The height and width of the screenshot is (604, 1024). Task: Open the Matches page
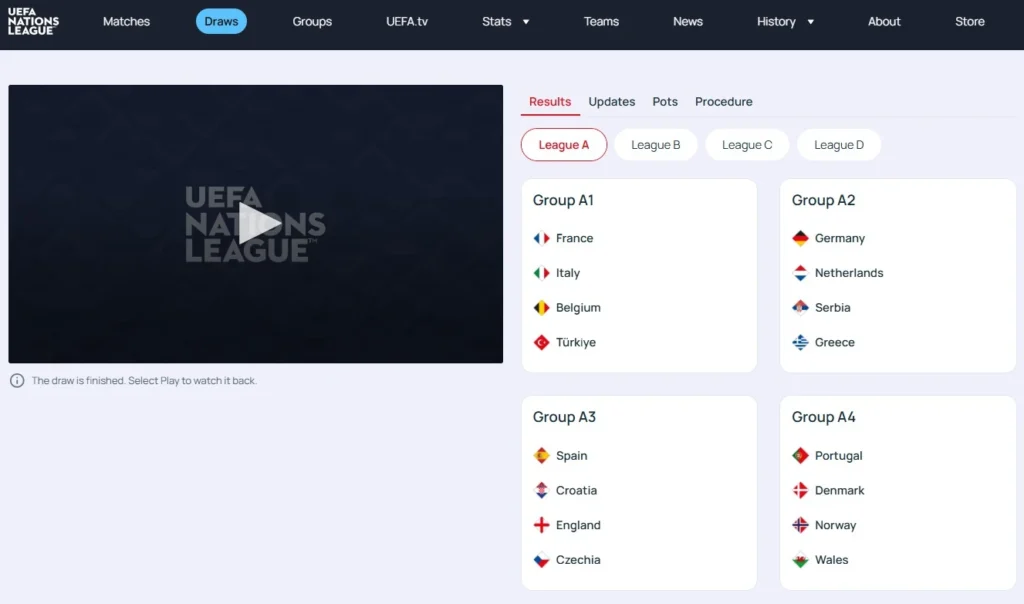click(126, 22)
